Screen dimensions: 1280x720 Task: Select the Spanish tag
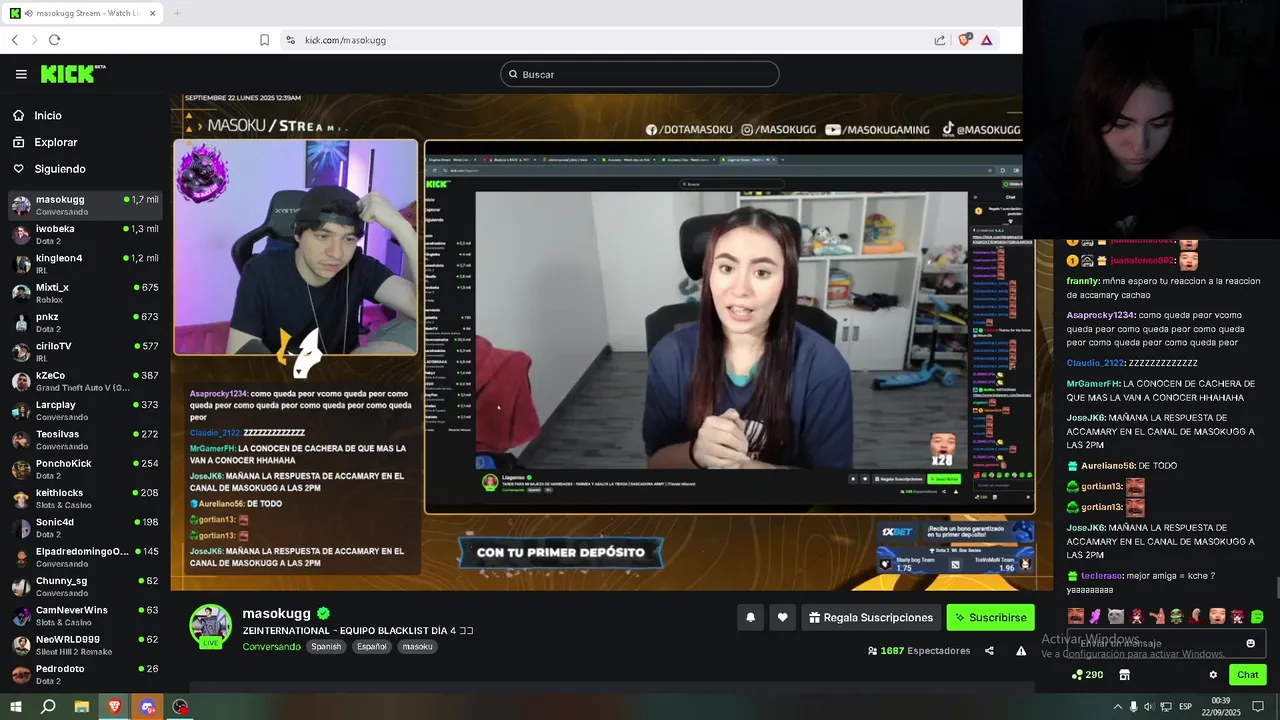(326, 647)
